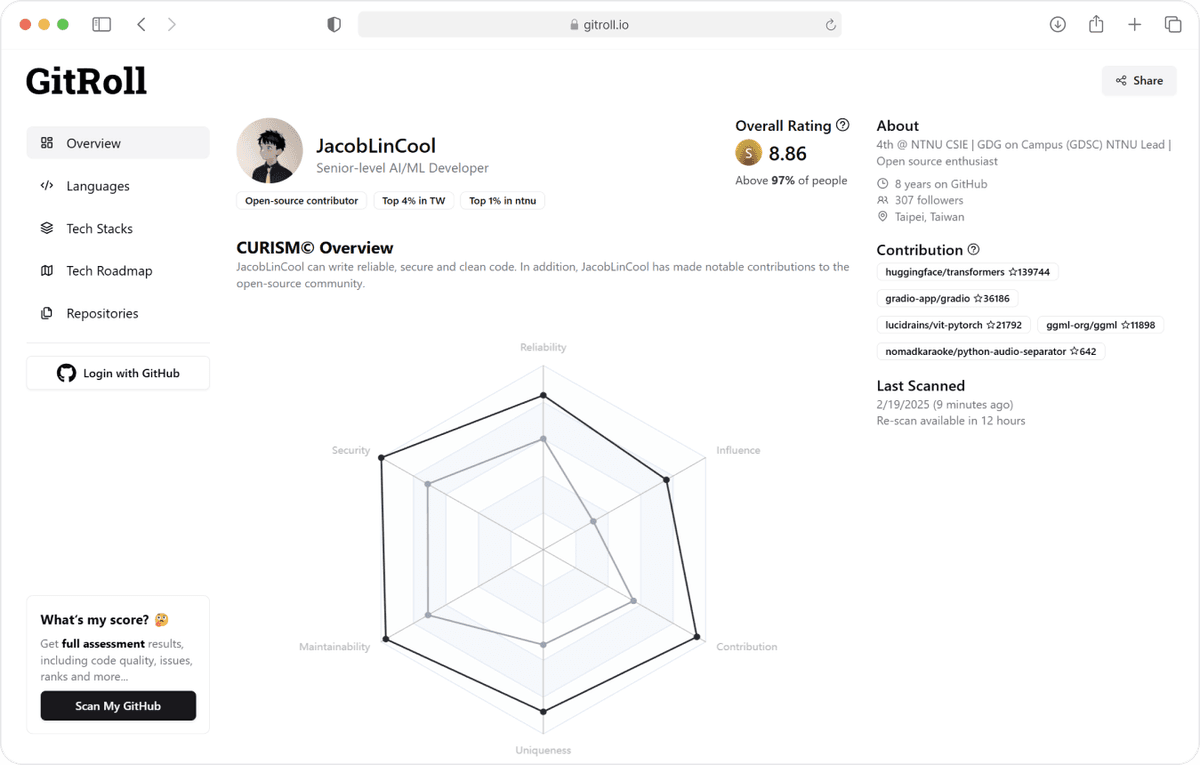Click the GitHub logo in login button
Screen dimensions: 1200x765
click(66, 372)
